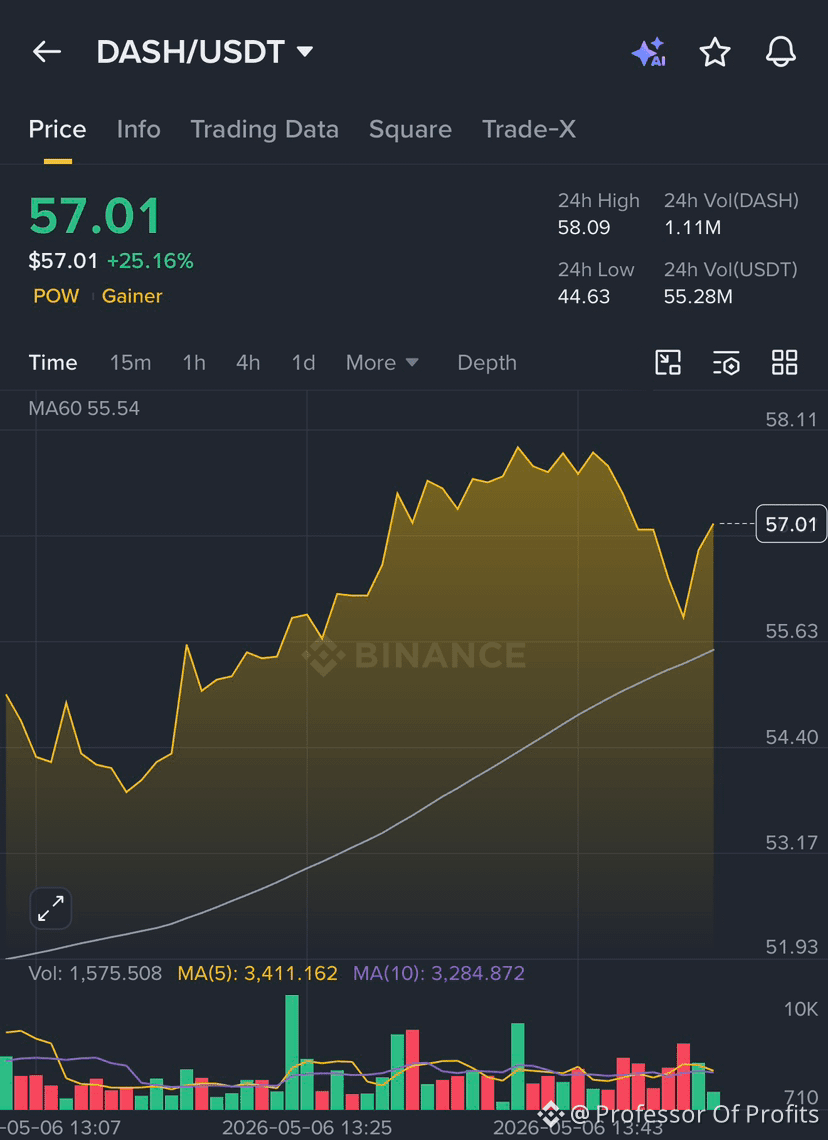828x1140 pixels.
Task: Switch to the Depth chart view
Action: [x=487, y=362]
